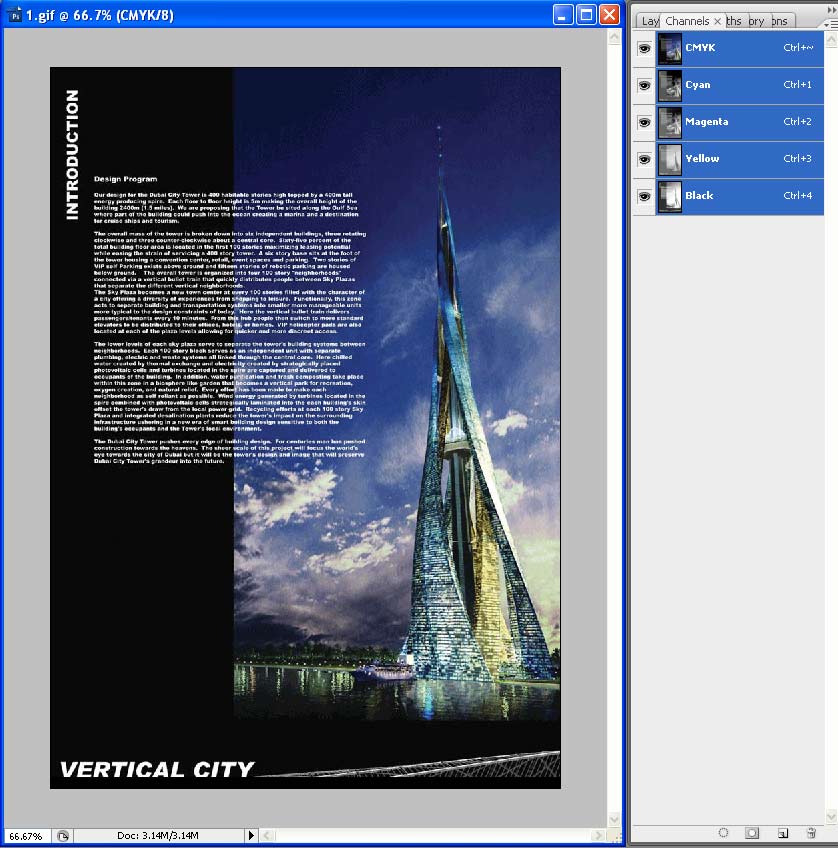Select the CMYK composite channel thumbnail
Screen dimensions: 838x848
pos(670,49)
